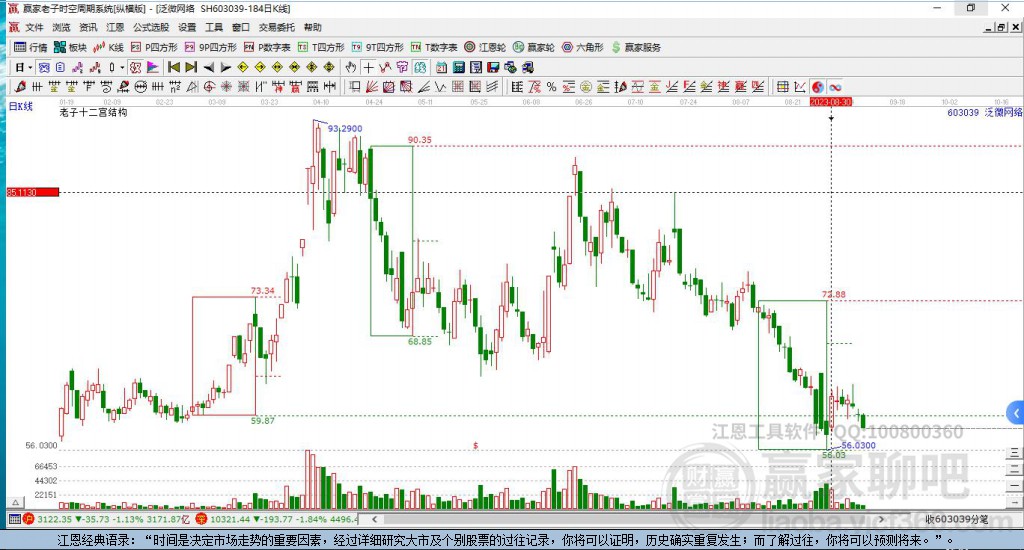Image resolution: width=1024 pixels, height=550 pixels.
Task: Open the 9P四方形 tool
Action: 210,47
